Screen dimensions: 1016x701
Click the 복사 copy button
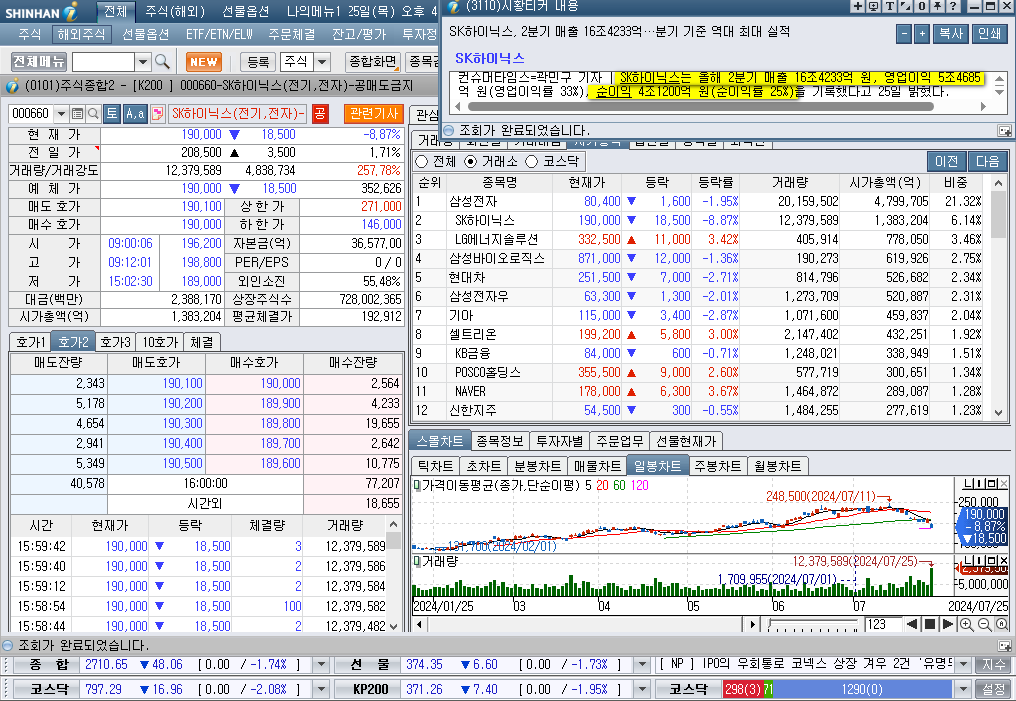coord(951,34)
